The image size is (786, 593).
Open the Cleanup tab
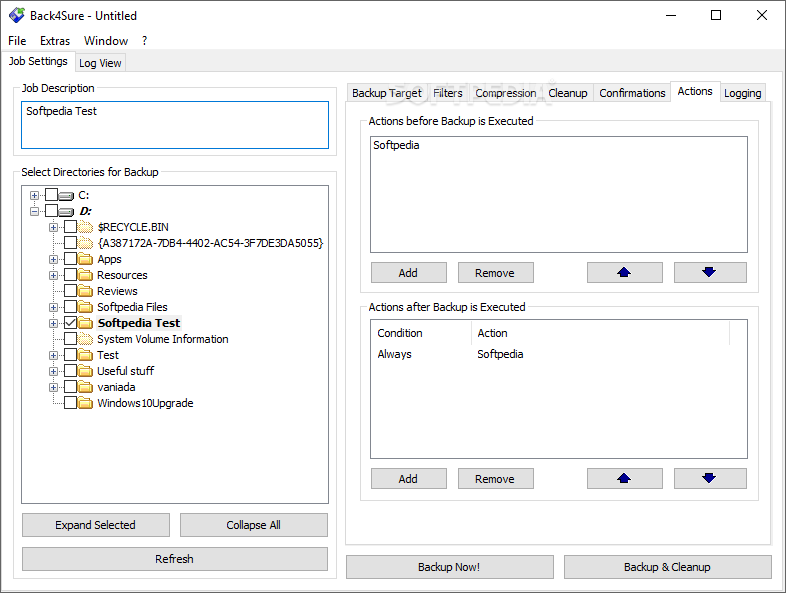(x=567, y=93)
